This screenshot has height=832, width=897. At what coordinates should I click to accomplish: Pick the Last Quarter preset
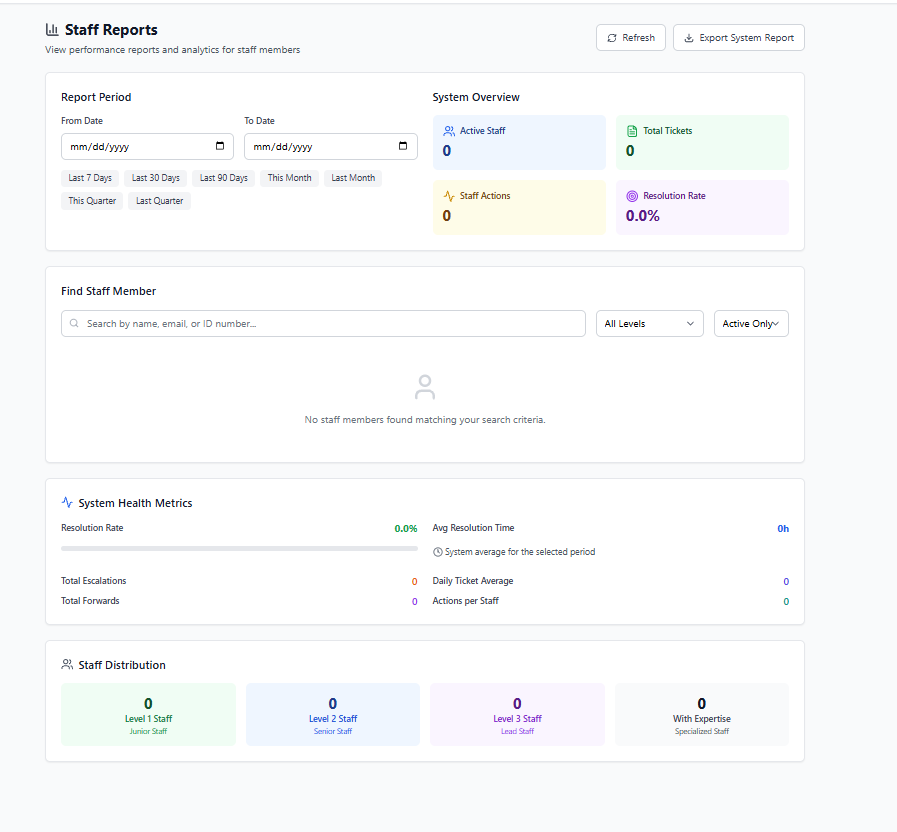click(160, 201)
